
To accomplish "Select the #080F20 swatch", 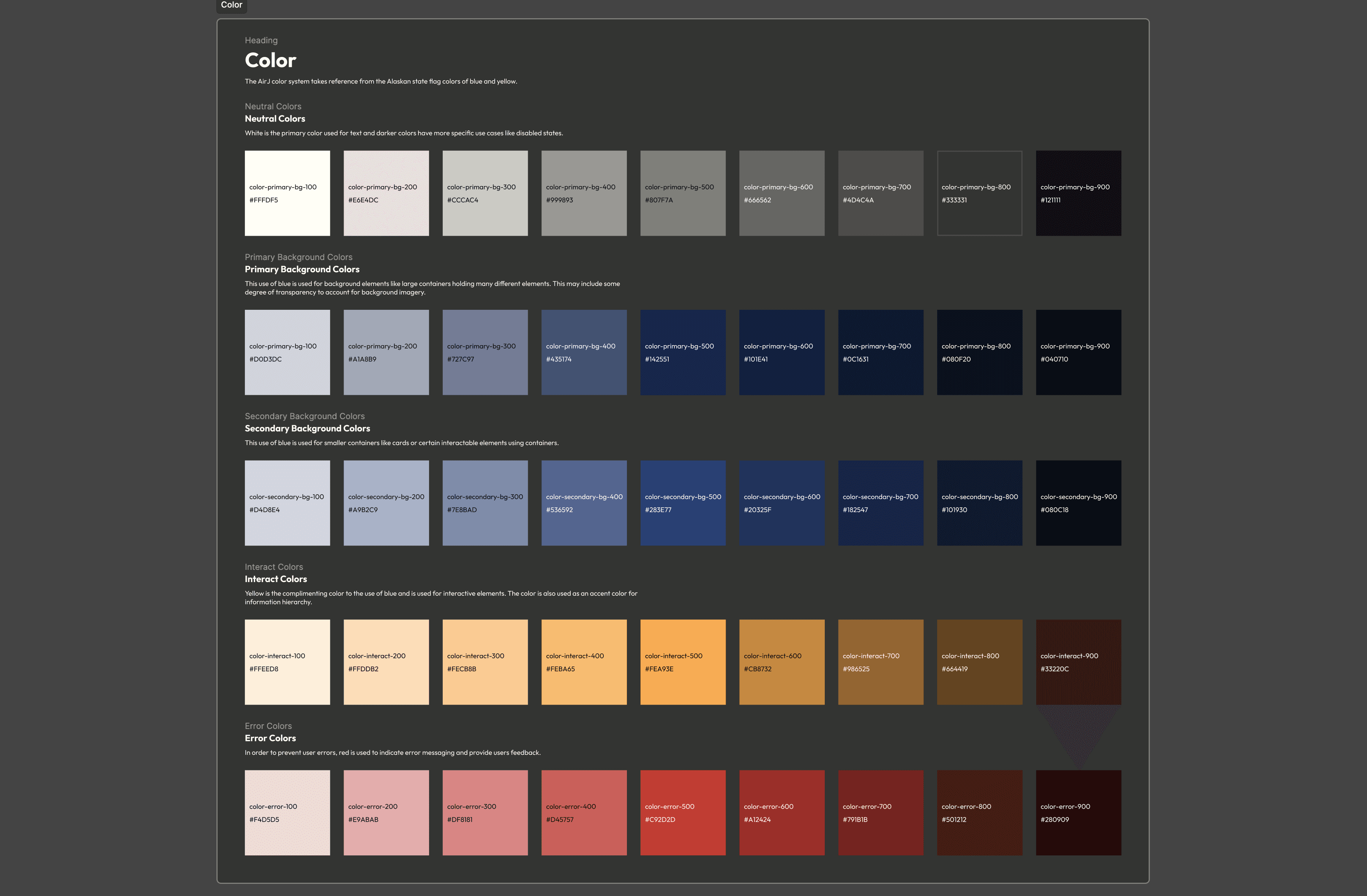I will click(x=979, y=353).
